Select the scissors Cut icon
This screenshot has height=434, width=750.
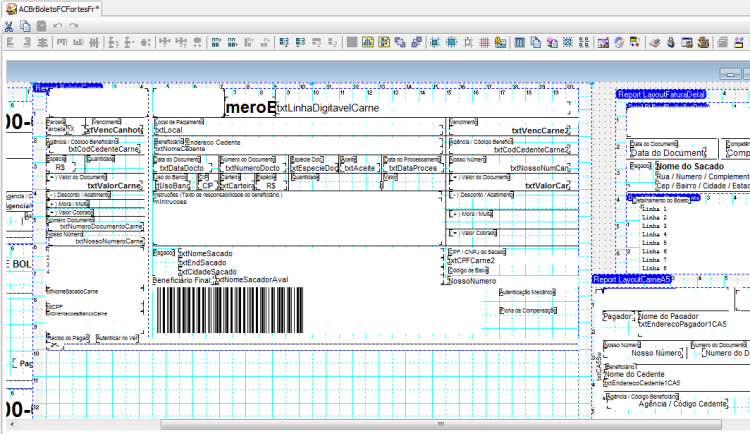point(9,26)
